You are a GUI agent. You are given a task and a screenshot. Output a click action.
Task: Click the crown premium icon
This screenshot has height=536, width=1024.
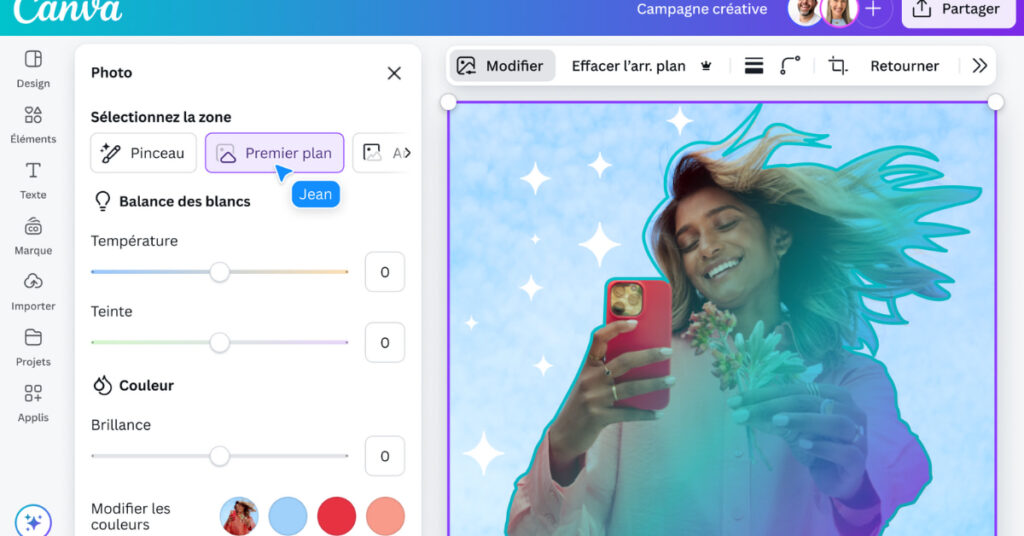[706, 66]
